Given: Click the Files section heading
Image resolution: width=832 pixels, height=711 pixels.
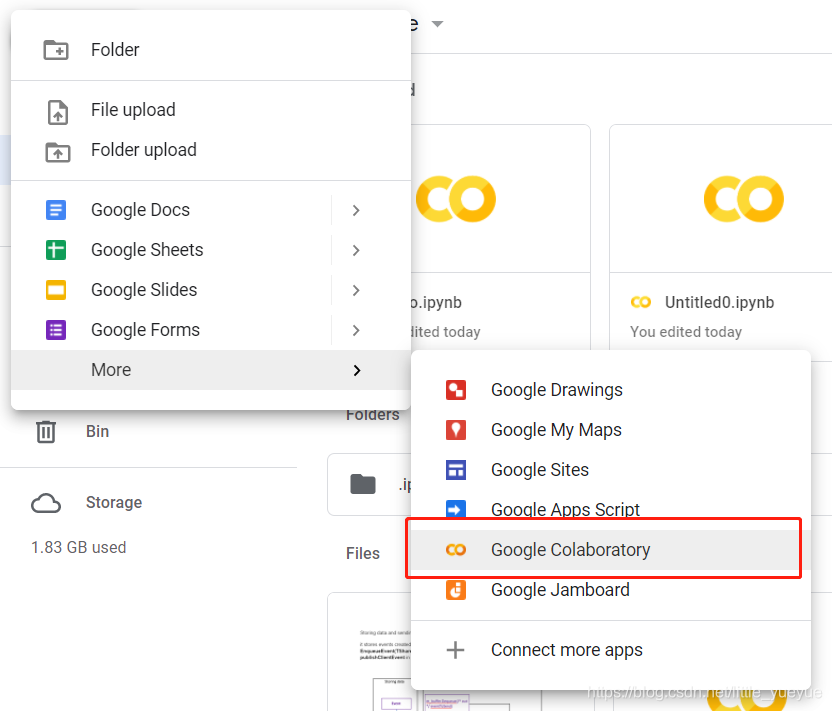Looking at the screenshot, I should pyautogui.click(x=363, y=553).
